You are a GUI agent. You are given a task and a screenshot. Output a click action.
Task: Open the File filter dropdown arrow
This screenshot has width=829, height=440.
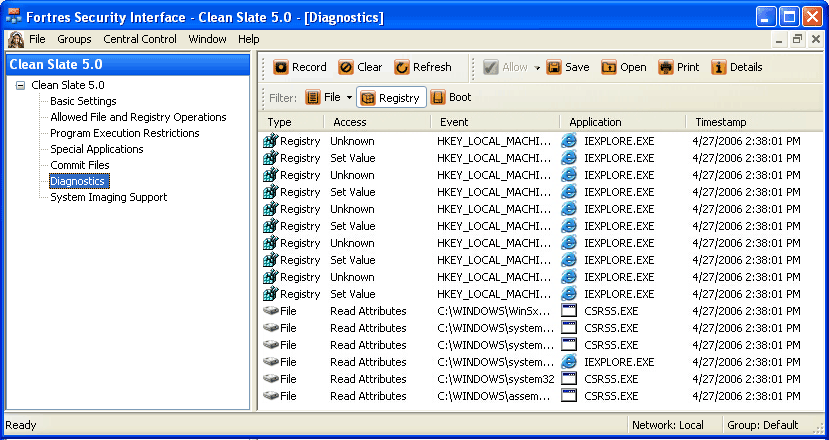pos(349,98)
